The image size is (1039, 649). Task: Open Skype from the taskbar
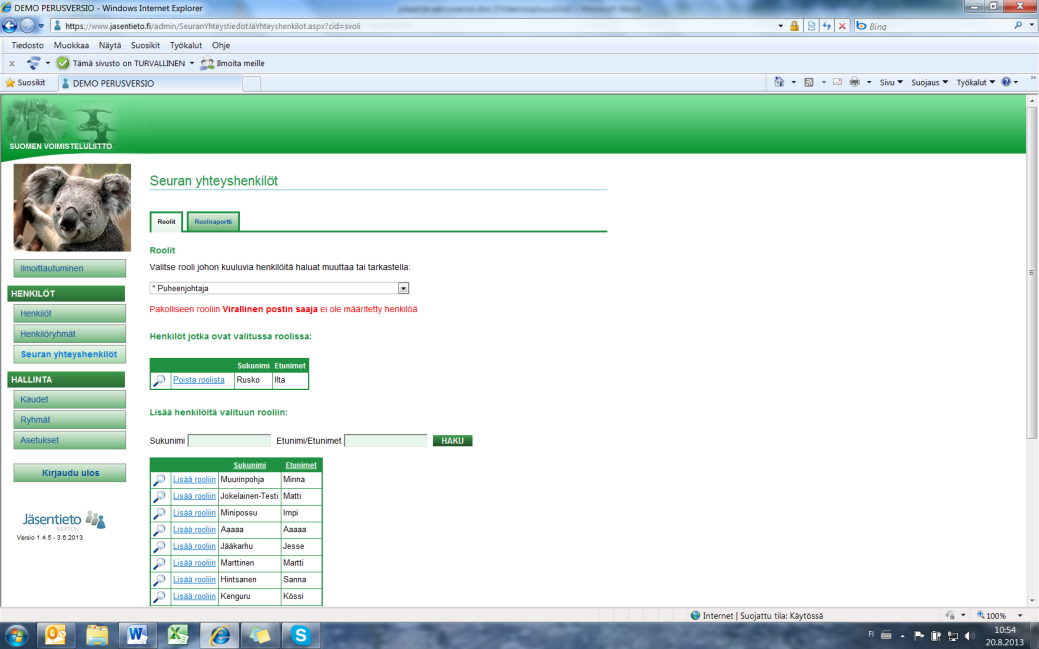tap(300, 635)
